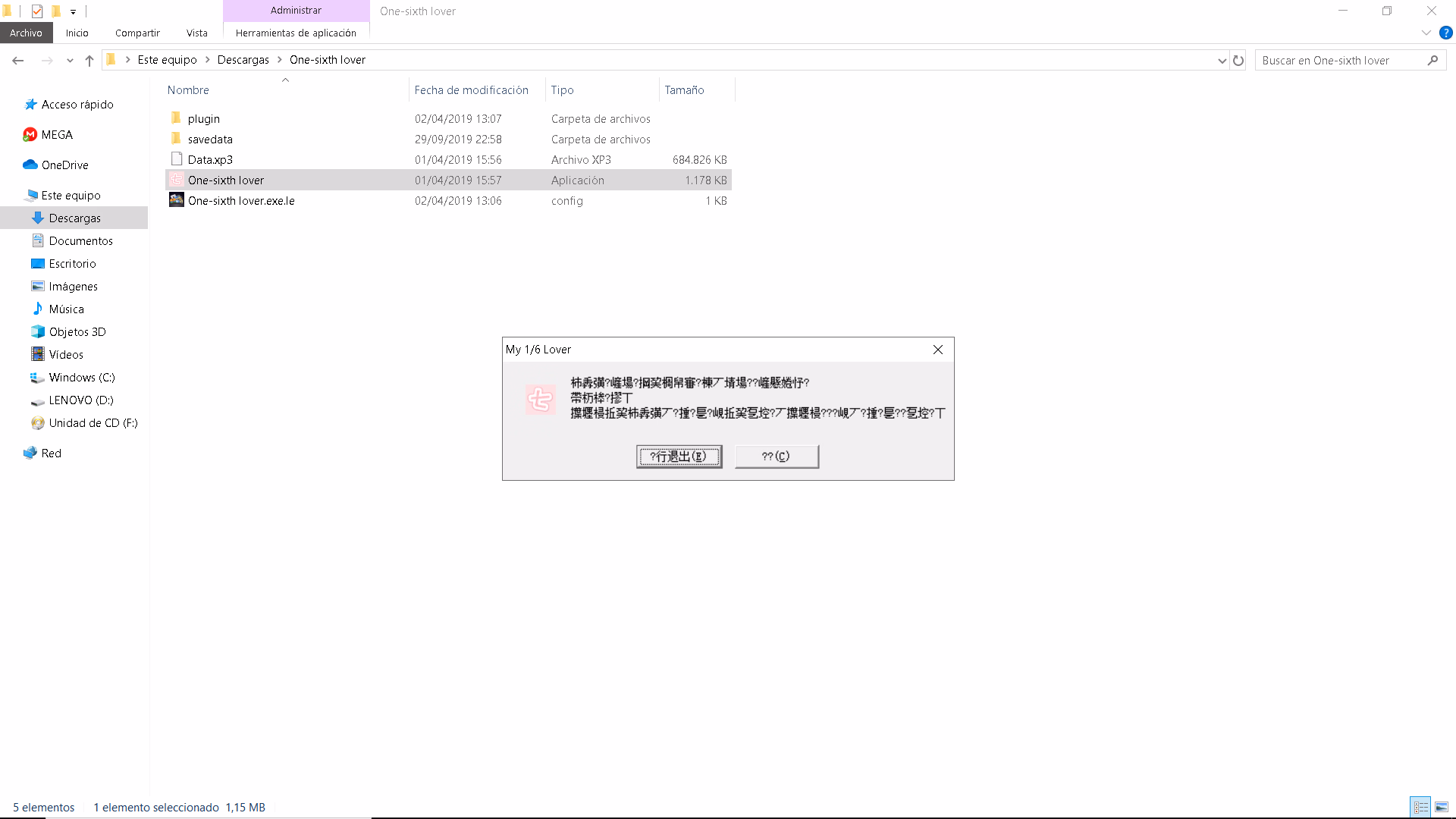Click the search magnifier icon
The height and width of the screenshot is (819, 1456).
tap(1432, 61)
